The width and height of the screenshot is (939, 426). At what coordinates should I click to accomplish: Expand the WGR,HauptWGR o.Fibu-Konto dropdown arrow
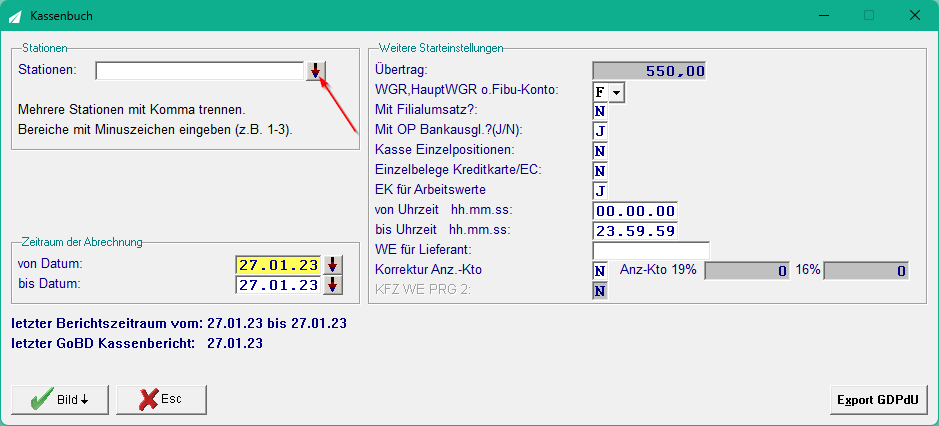617,91
